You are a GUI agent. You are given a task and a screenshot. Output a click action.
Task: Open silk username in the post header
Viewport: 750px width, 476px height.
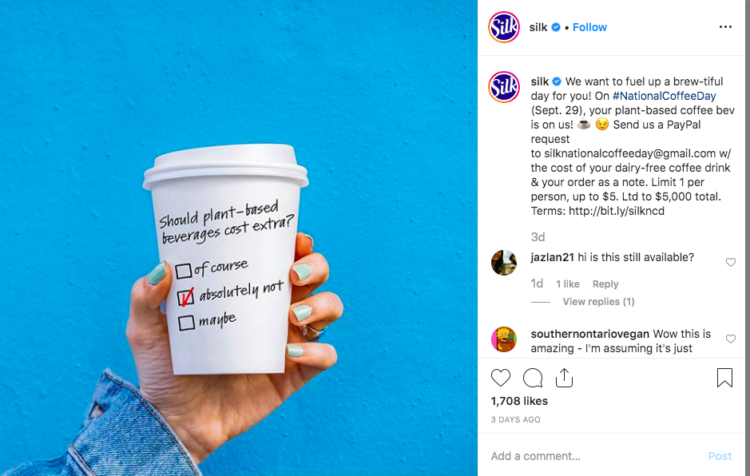coord(538,27)
